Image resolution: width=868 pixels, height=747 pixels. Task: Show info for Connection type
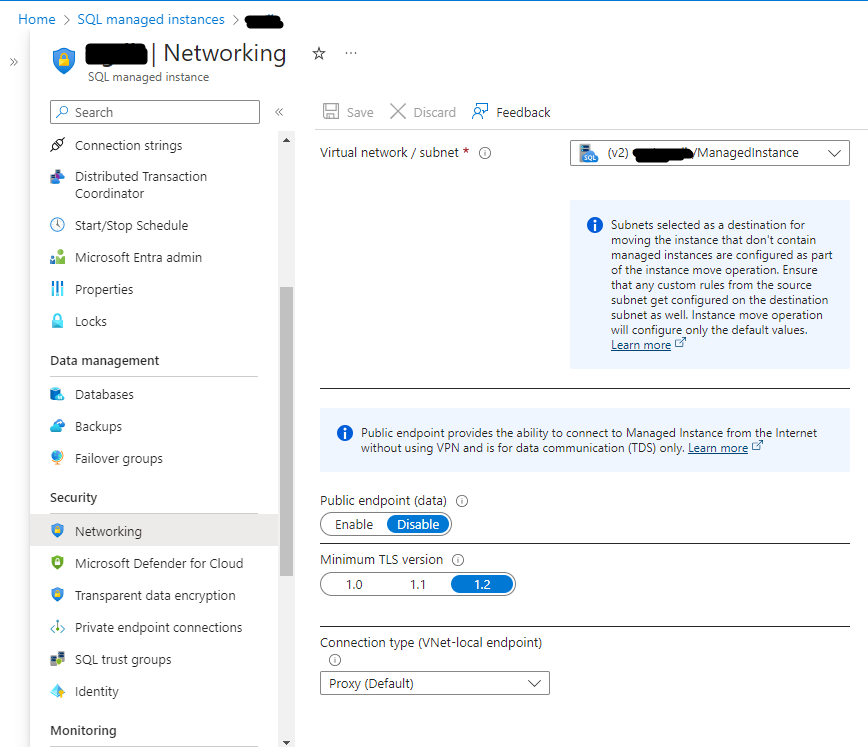(335, 660)
